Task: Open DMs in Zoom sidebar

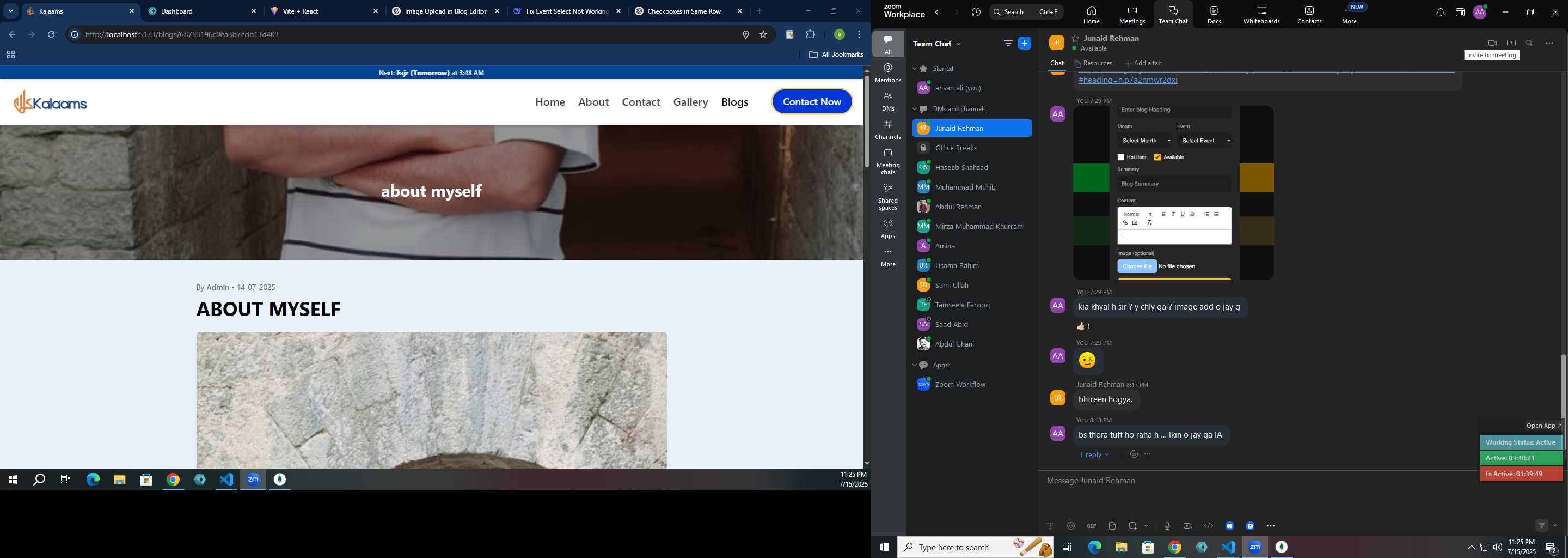Action: coord(888,102)
